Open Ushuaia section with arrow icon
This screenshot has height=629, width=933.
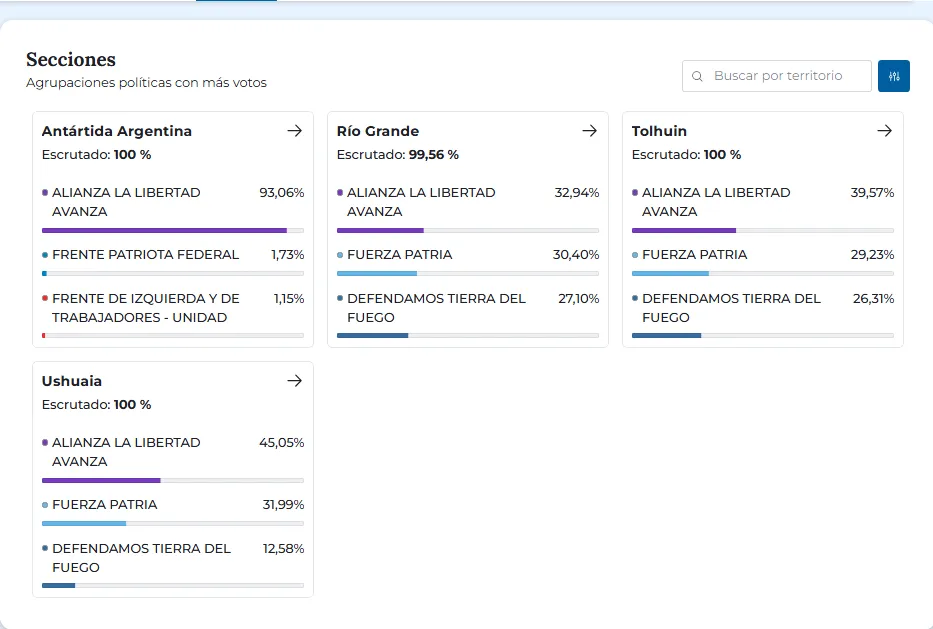(x=294, y=381)
